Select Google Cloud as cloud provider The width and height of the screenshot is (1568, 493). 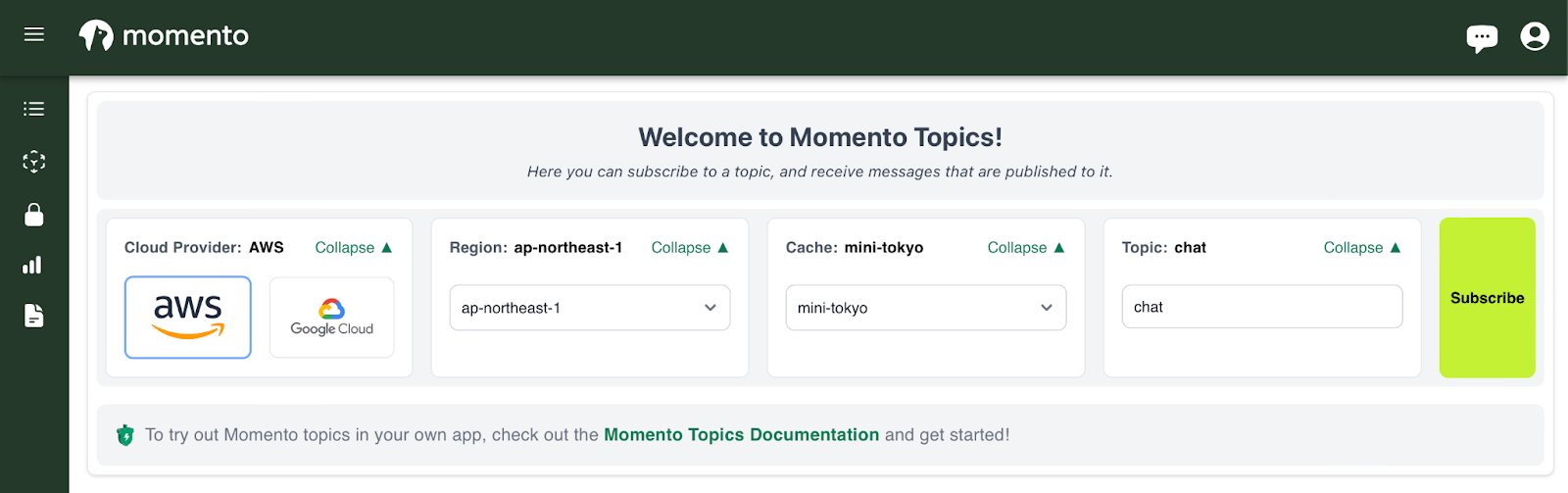[332, 318]
